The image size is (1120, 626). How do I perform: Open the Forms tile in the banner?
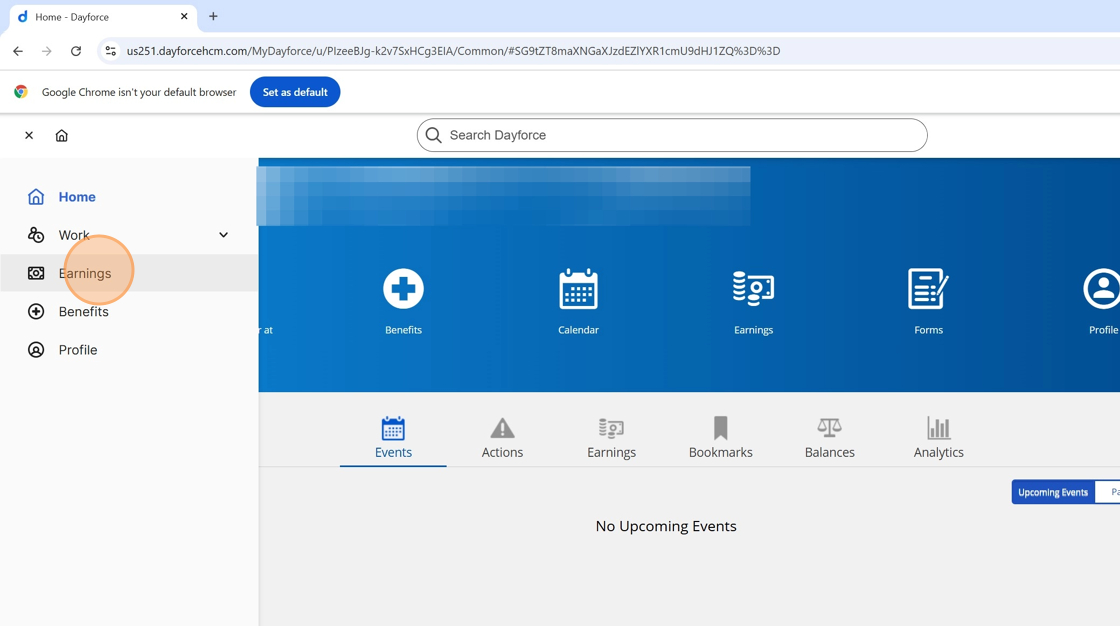point(929,301)
